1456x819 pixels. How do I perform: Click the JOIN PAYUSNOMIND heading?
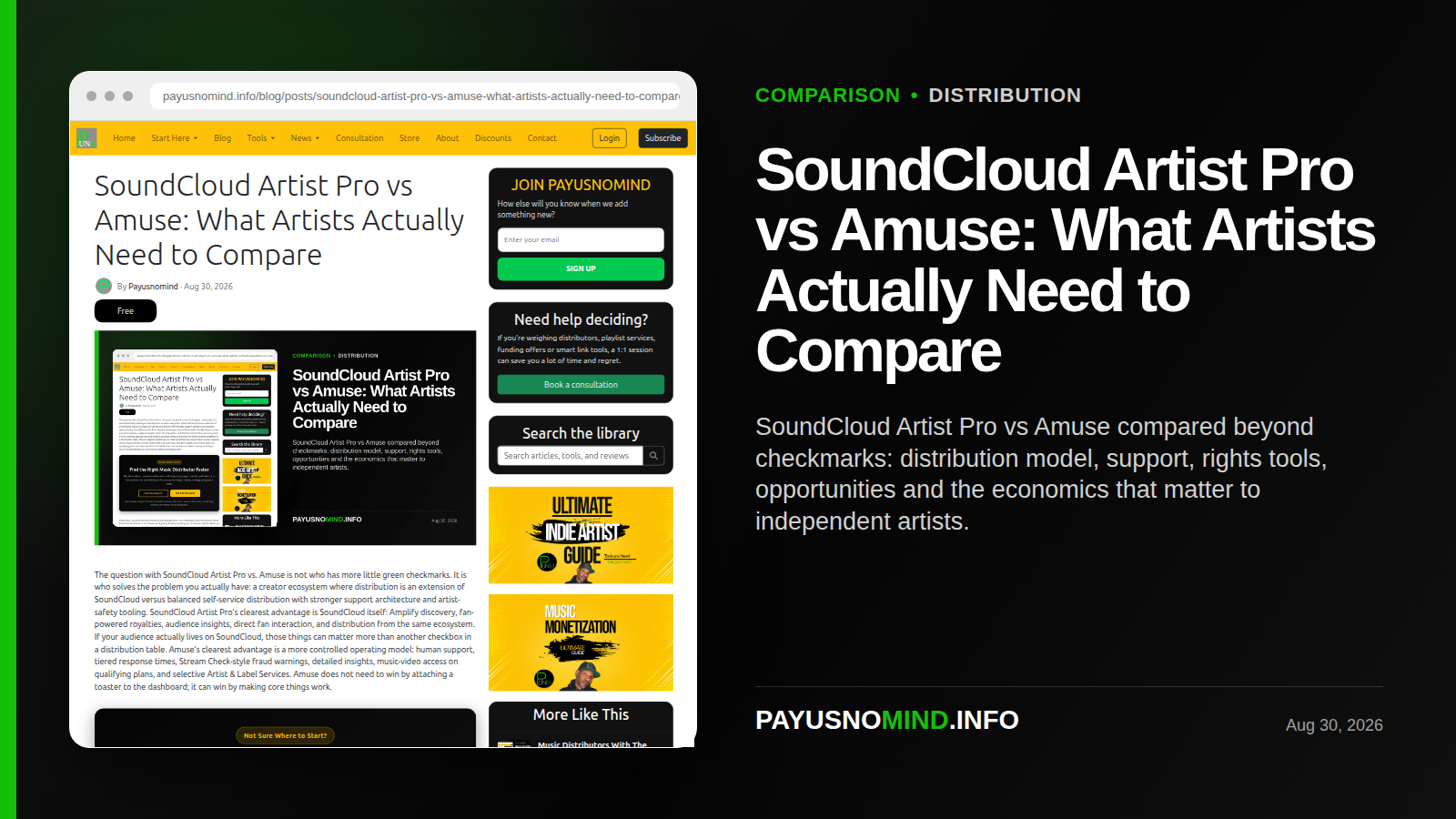click(x=581, y=185)
